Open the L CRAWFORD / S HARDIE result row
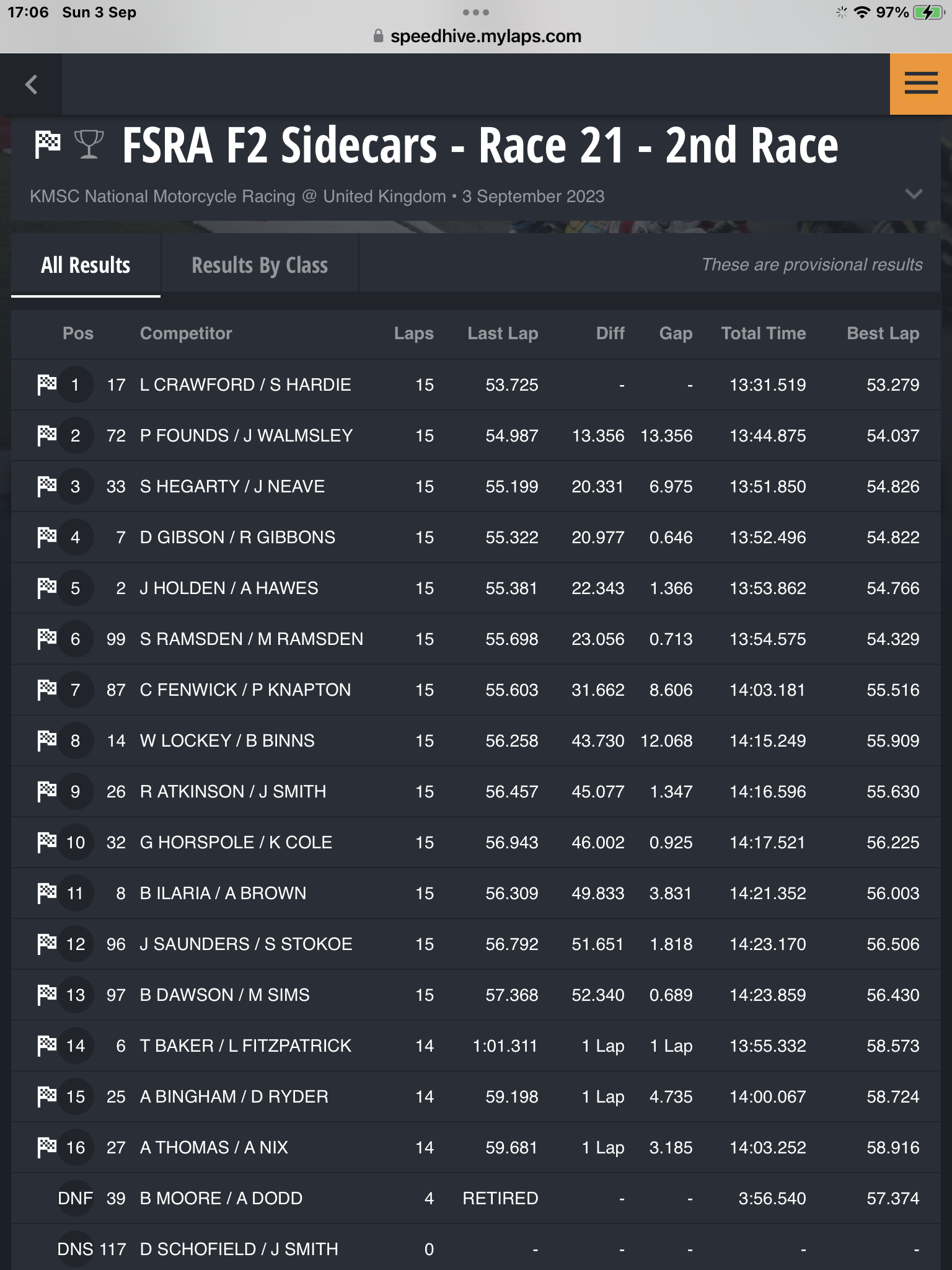 click(x=476, y=384)
